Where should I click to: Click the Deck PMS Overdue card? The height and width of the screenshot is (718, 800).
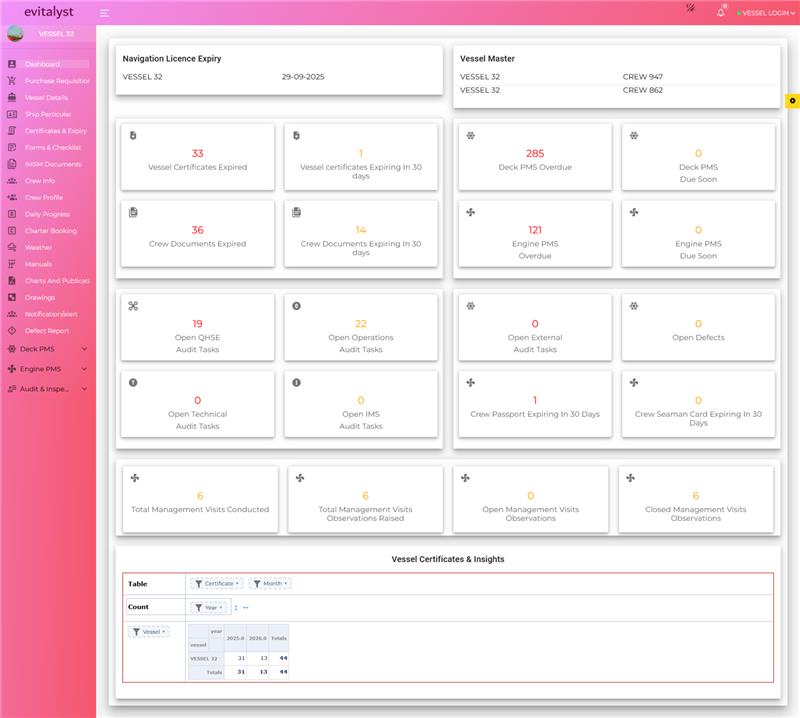pos(535,157)
